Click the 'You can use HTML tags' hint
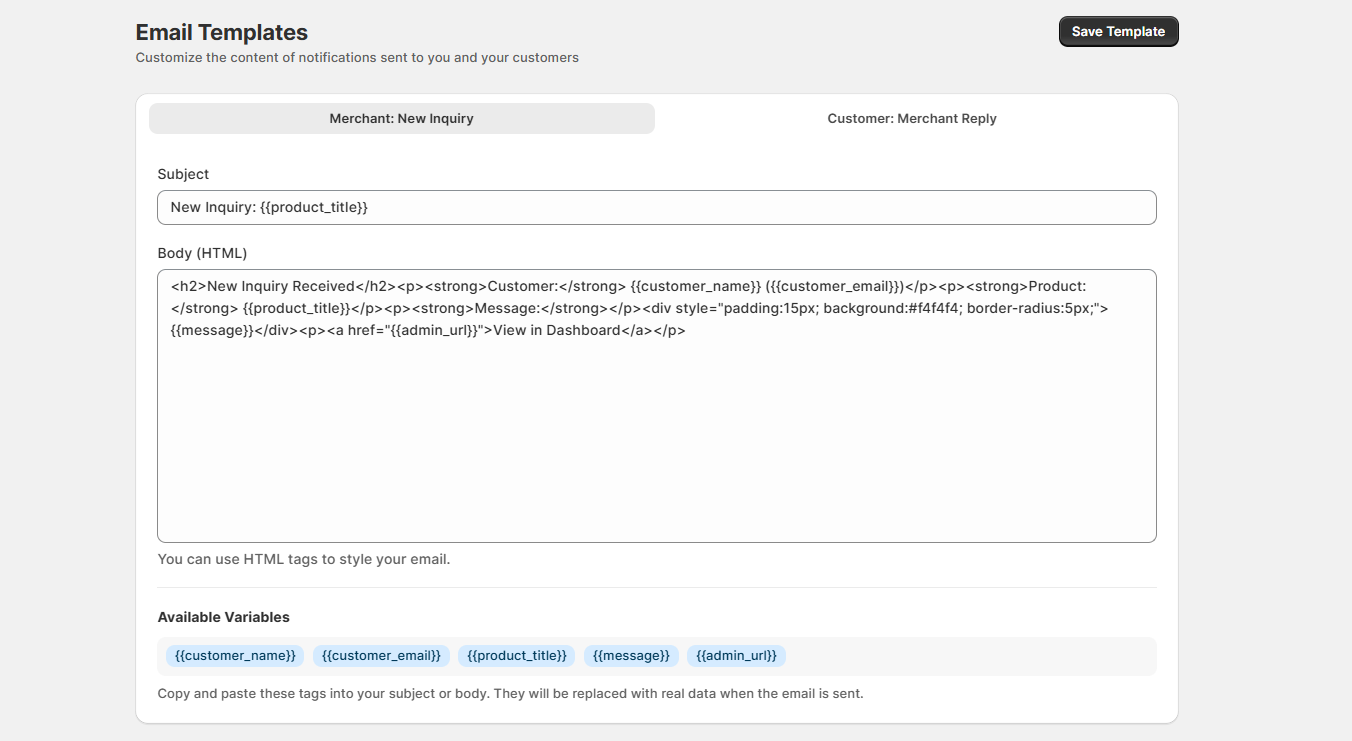 pos(304,559)
